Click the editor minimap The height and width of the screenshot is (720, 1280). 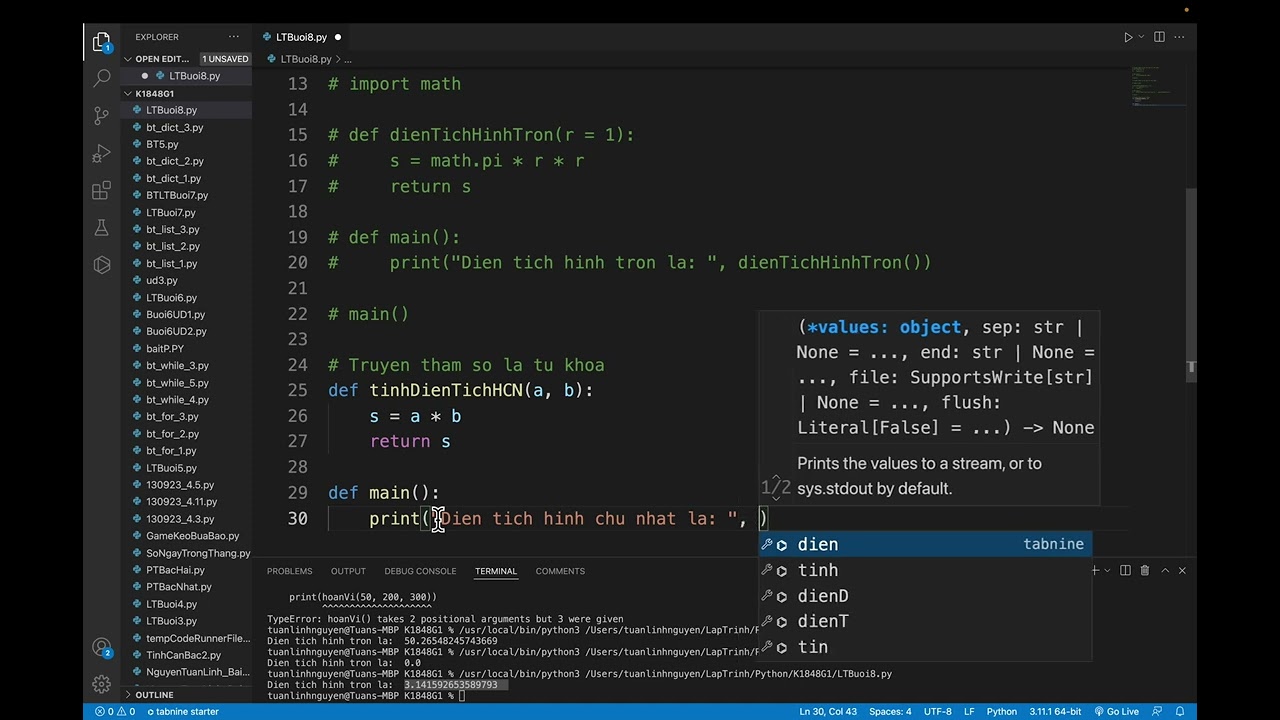coord(1157,85)
